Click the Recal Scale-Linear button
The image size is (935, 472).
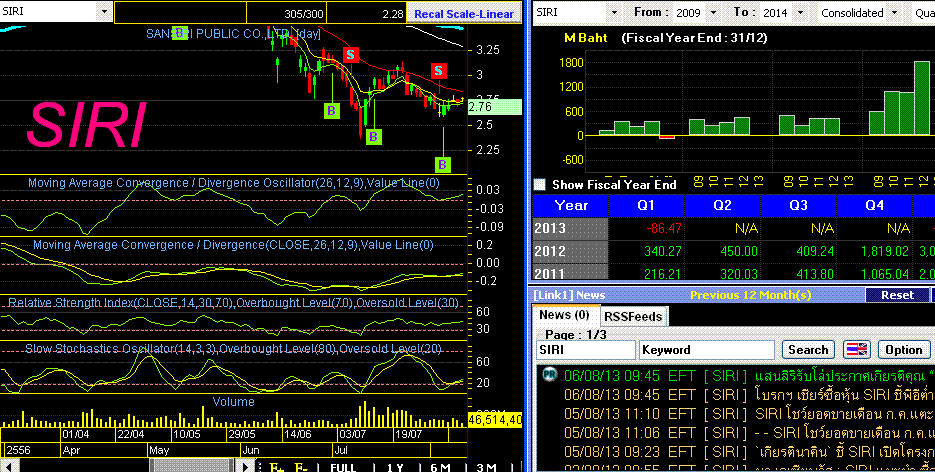(463, 14)
